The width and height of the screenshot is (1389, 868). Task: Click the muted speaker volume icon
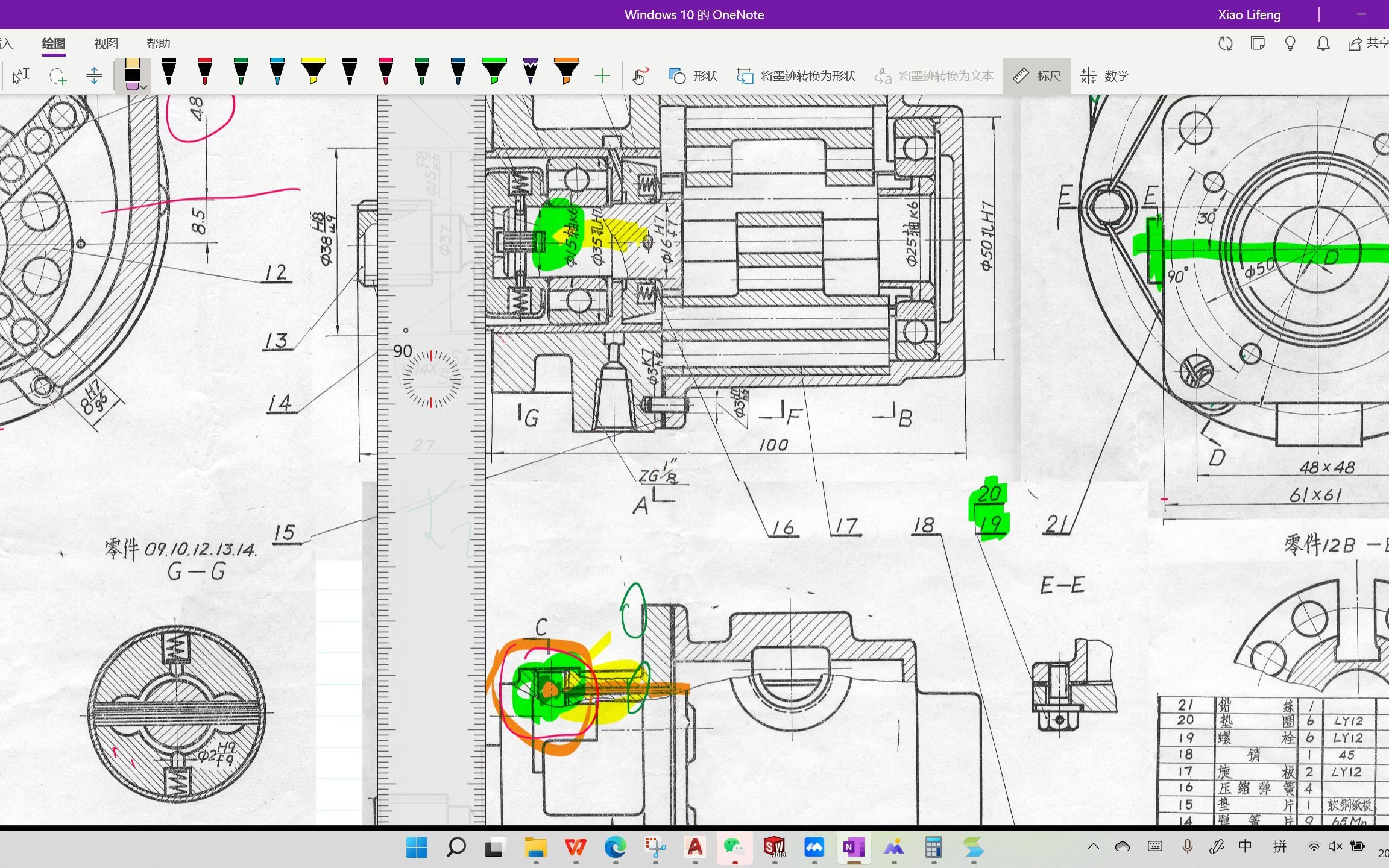point(1335,846)
